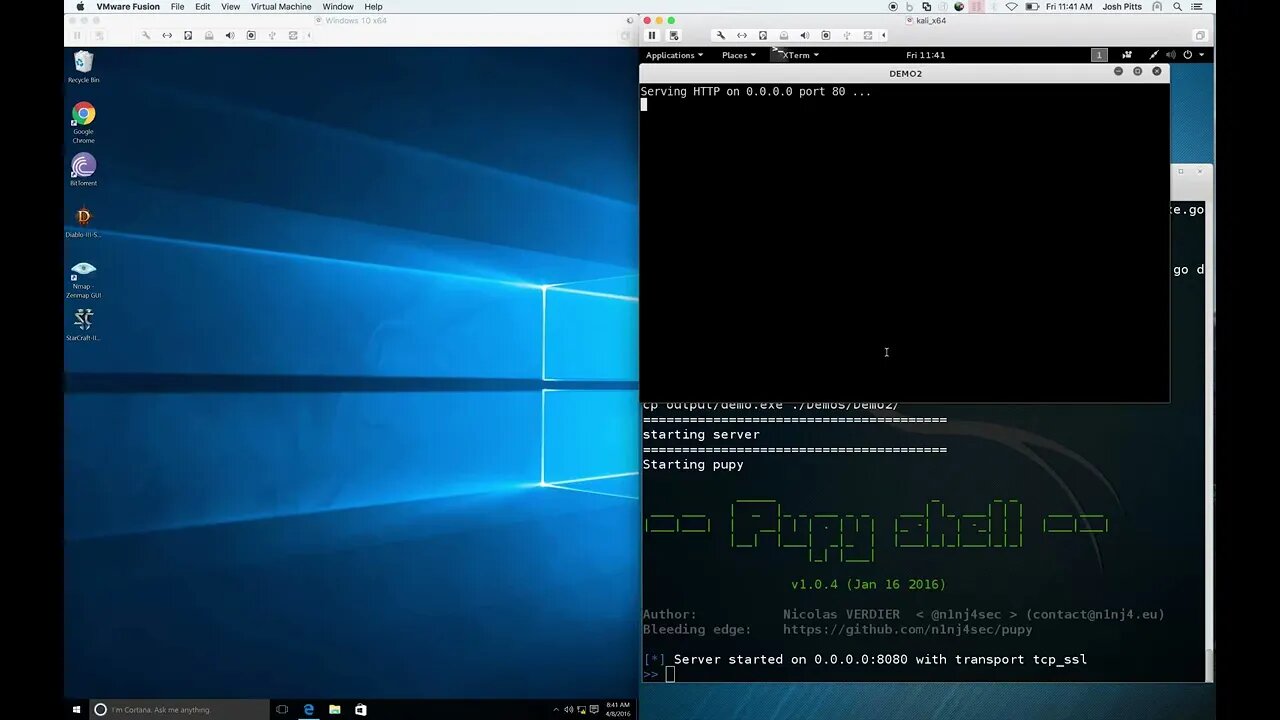
Task: Launch Google Chrome from the Windows desktop
Action: click(84, 123)
